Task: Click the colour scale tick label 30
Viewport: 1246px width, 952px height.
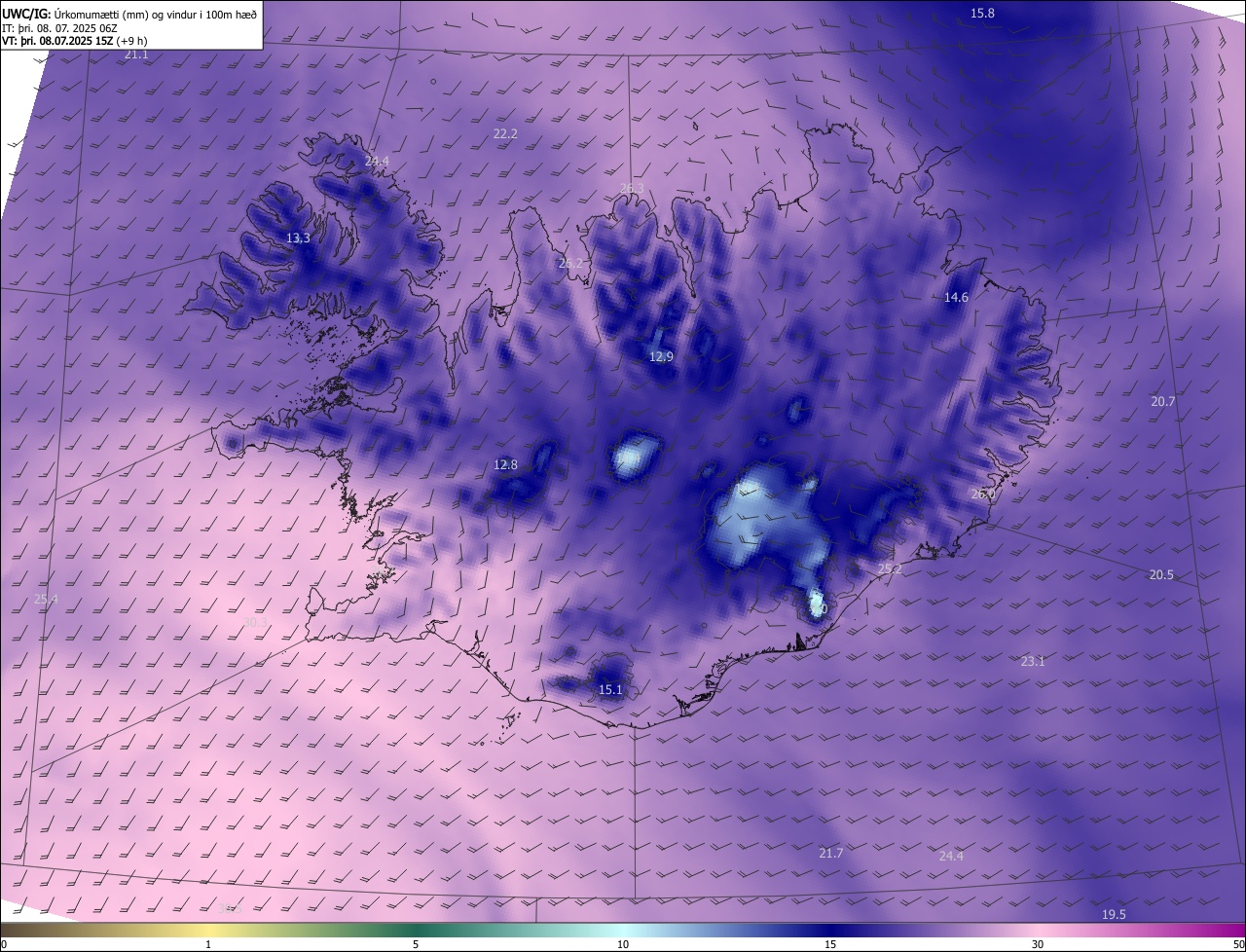Action: pyautogui.click(x=1038, y=944)
